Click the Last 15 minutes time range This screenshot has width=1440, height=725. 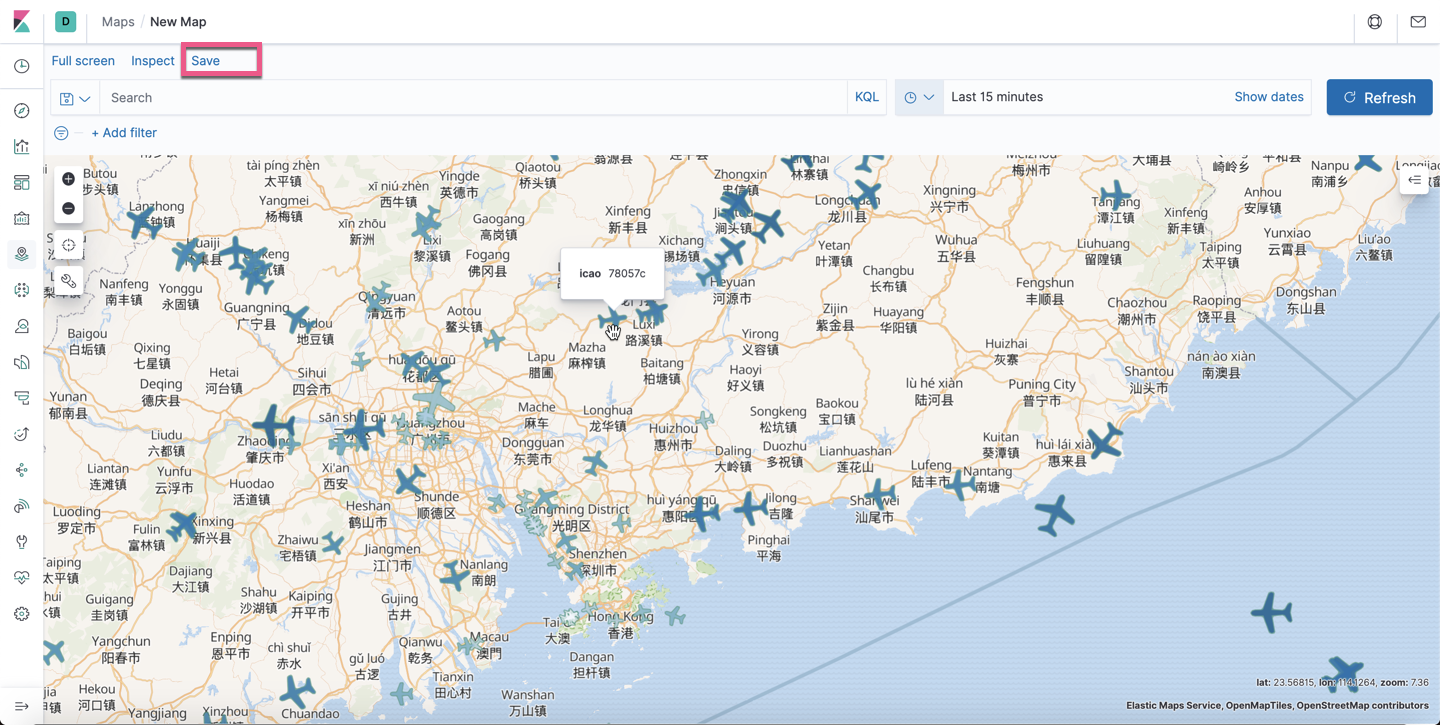pos(997,97)
